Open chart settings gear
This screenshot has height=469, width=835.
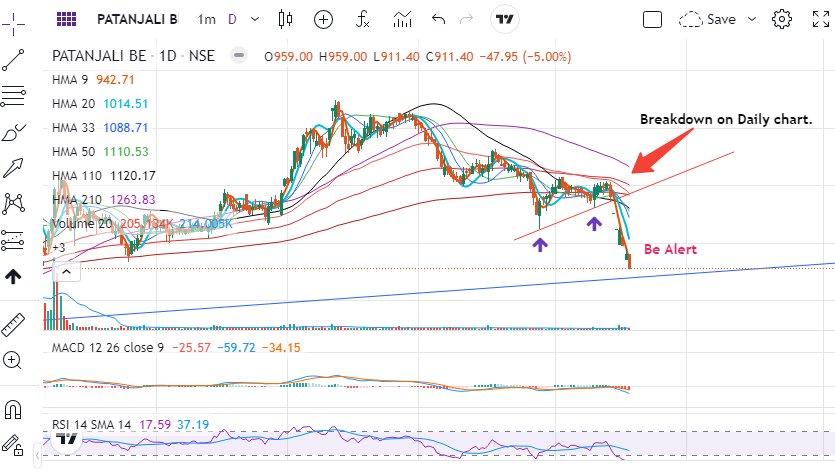click(x=782, y=20)
